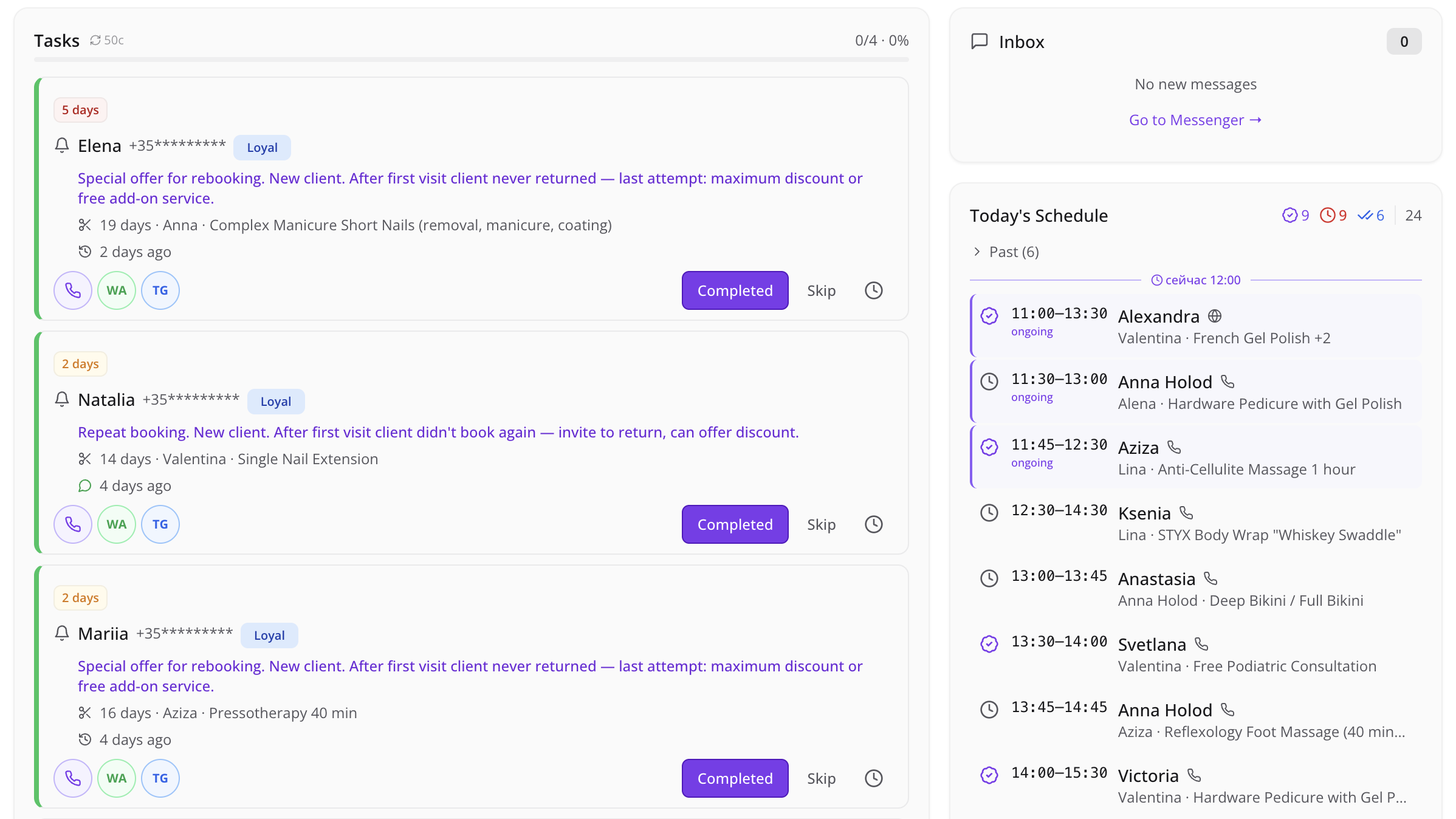Click Elena's 19 days Anna visit line
This screenshot has height=819, width=1456.
[345, 225]
